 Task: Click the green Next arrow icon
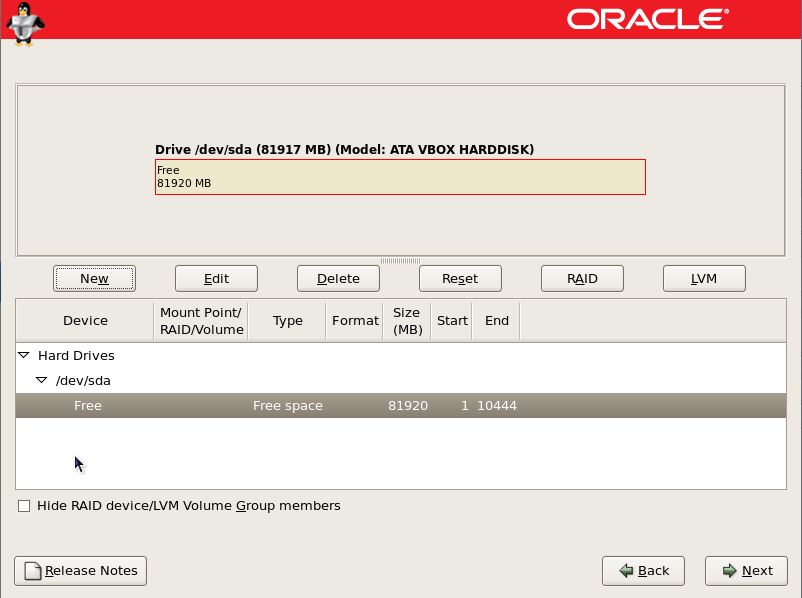(729, 571)
